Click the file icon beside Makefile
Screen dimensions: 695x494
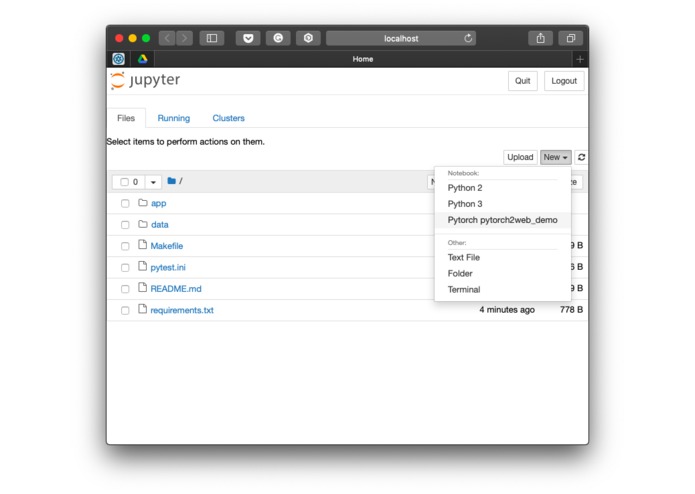pos(142,245)
